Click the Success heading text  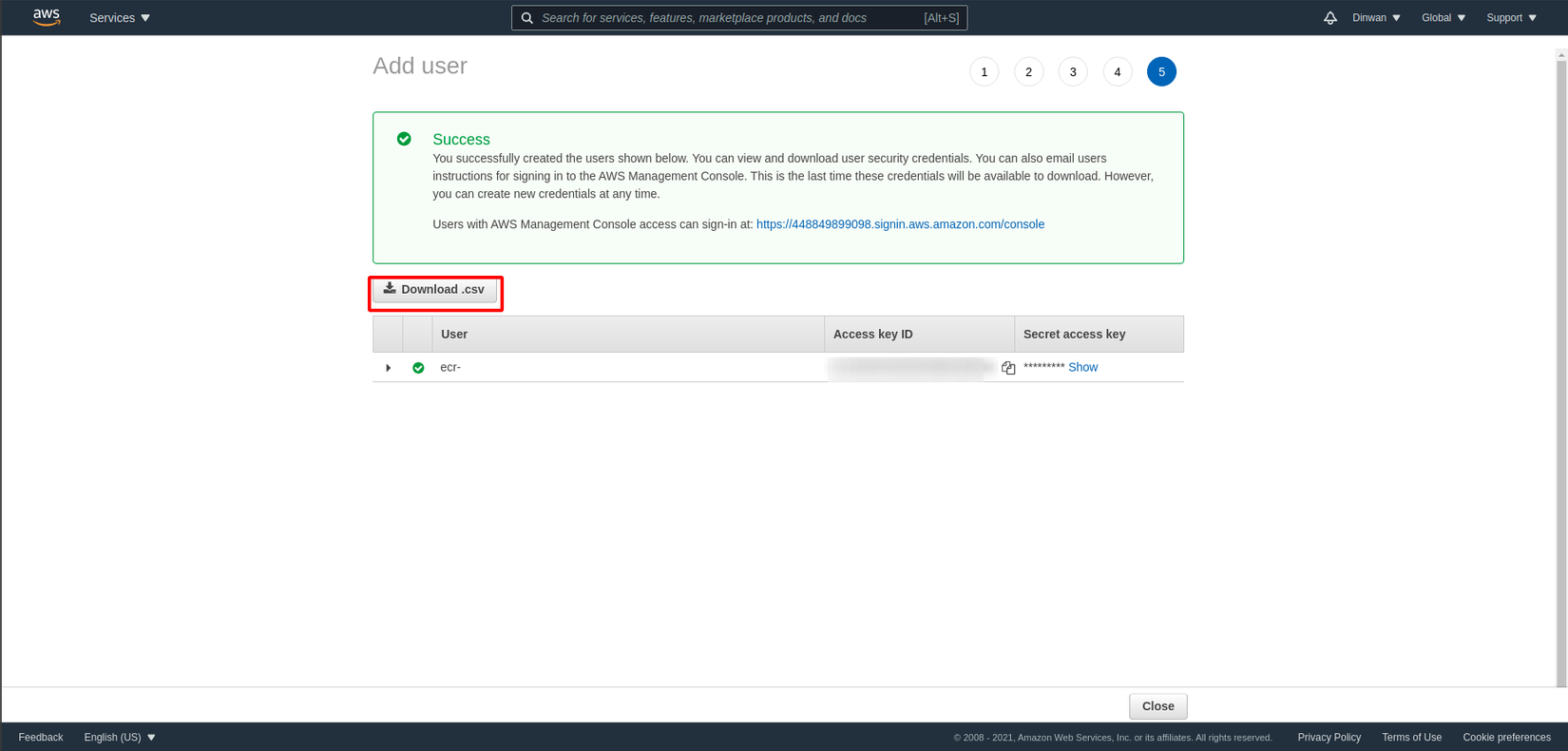461,140
